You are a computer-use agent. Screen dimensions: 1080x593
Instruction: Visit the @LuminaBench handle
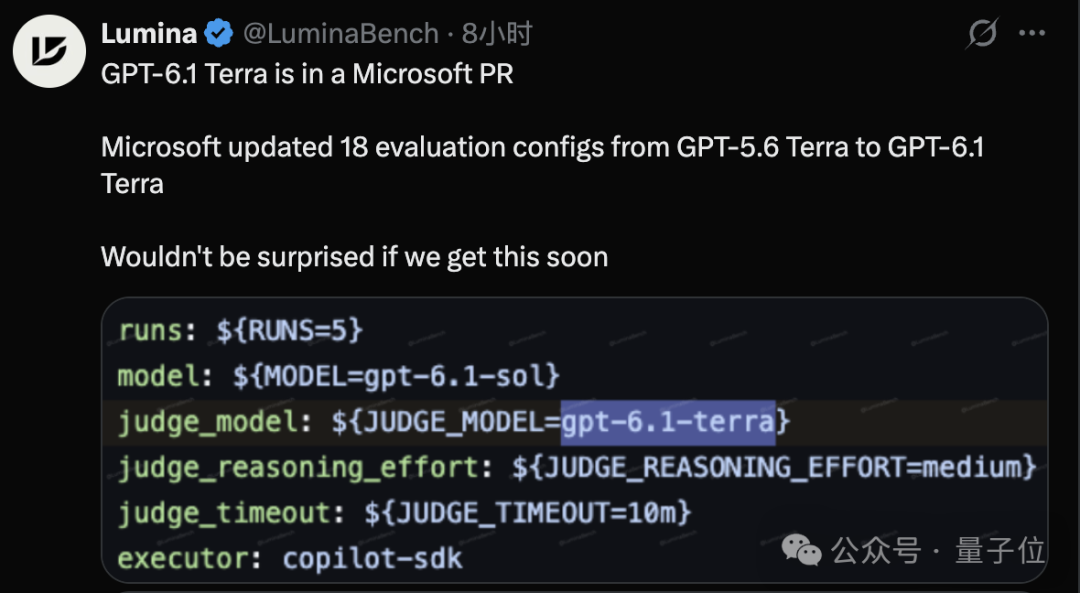(x=341, y=33)
